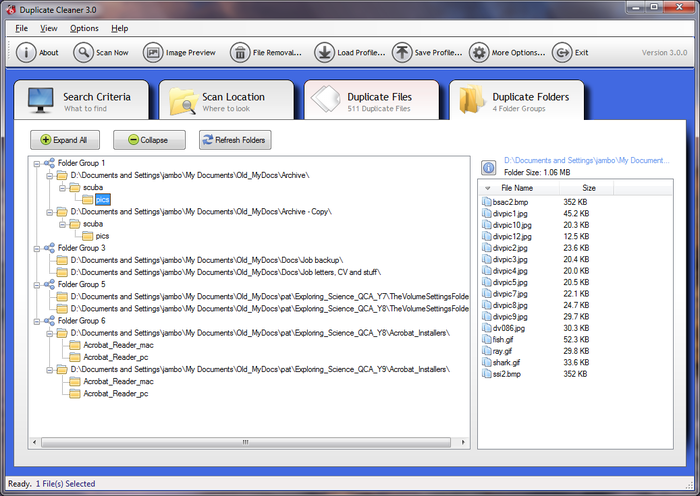Click the fish.gif file icon
700x496 pixels.
coord(487,339)
